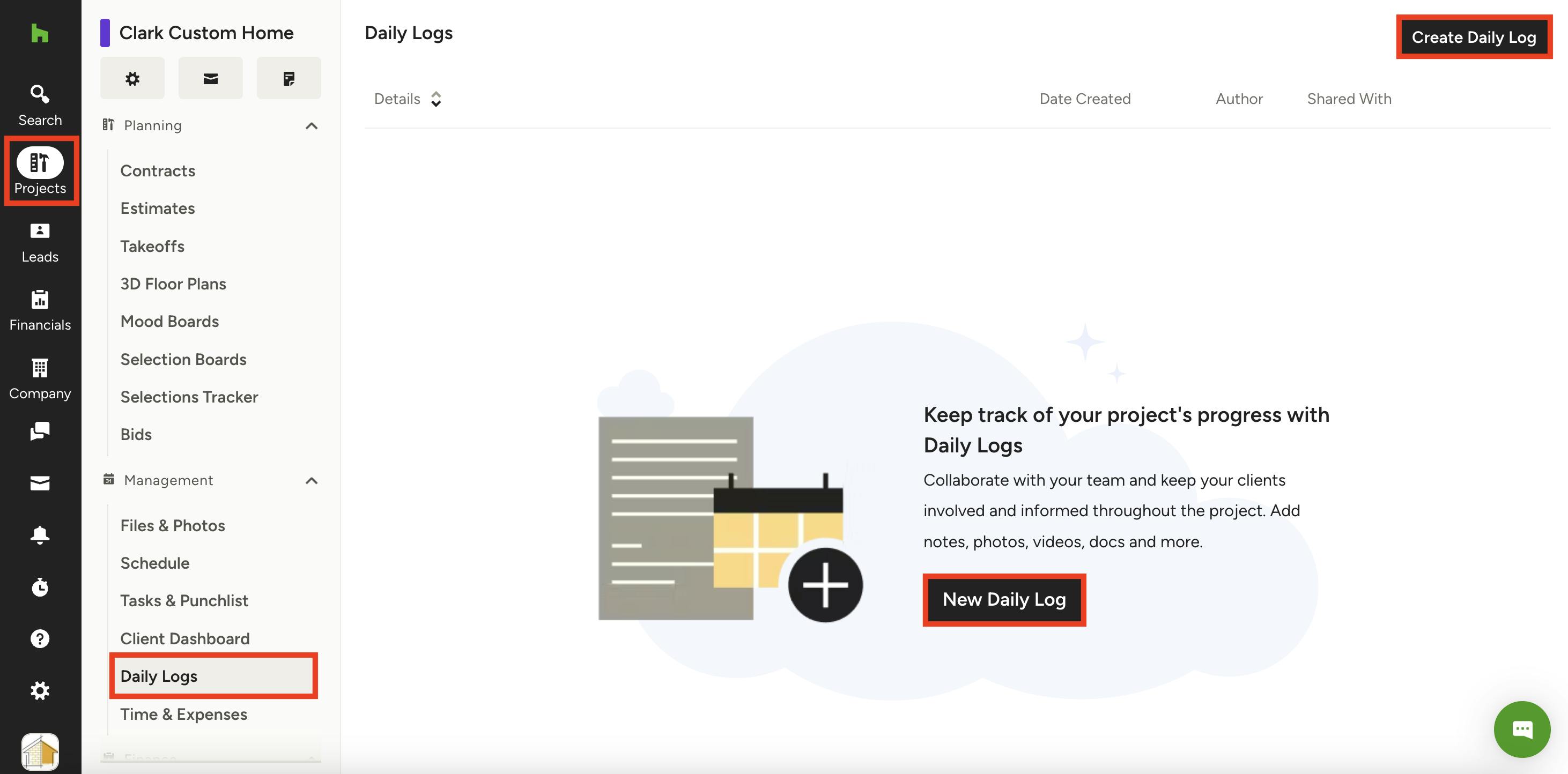The width and height of the screenshot is (1568, 774).
Task: Click the Create Daily Log button
Action: 1473,37
